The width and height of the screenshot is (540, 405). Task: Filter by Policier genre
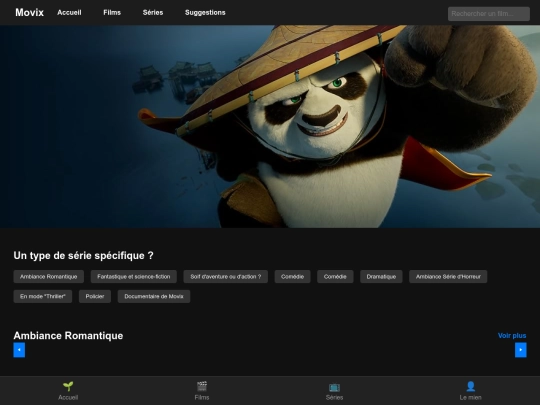tap(95, 297)
